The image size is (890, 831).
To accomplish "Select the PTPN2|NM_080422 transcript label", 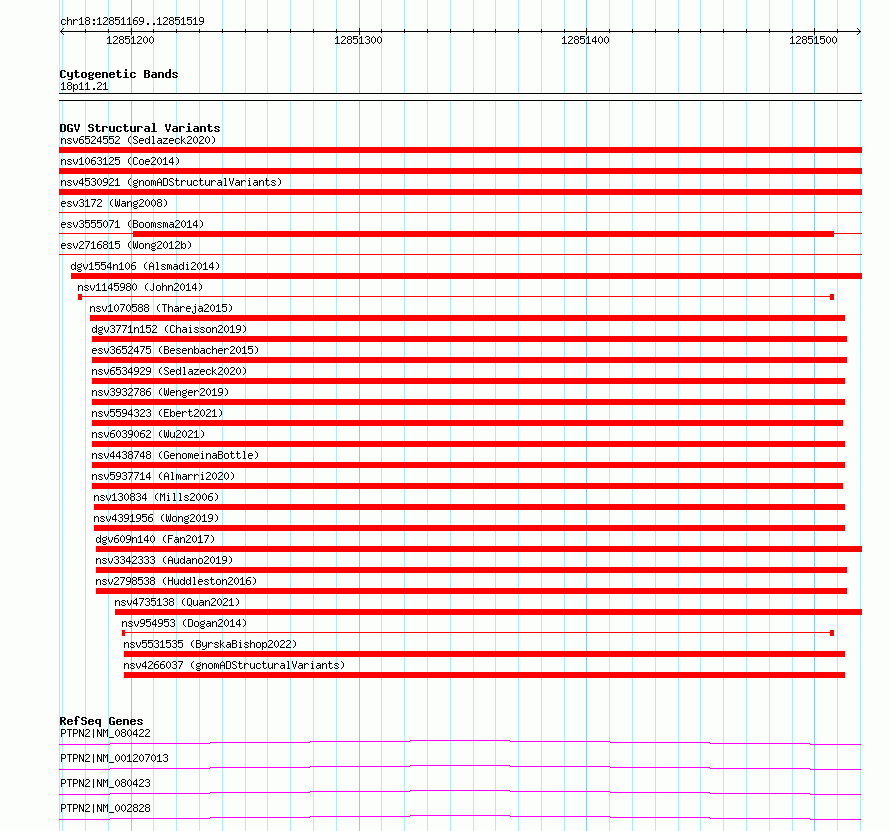I will (x=106, y=733).
